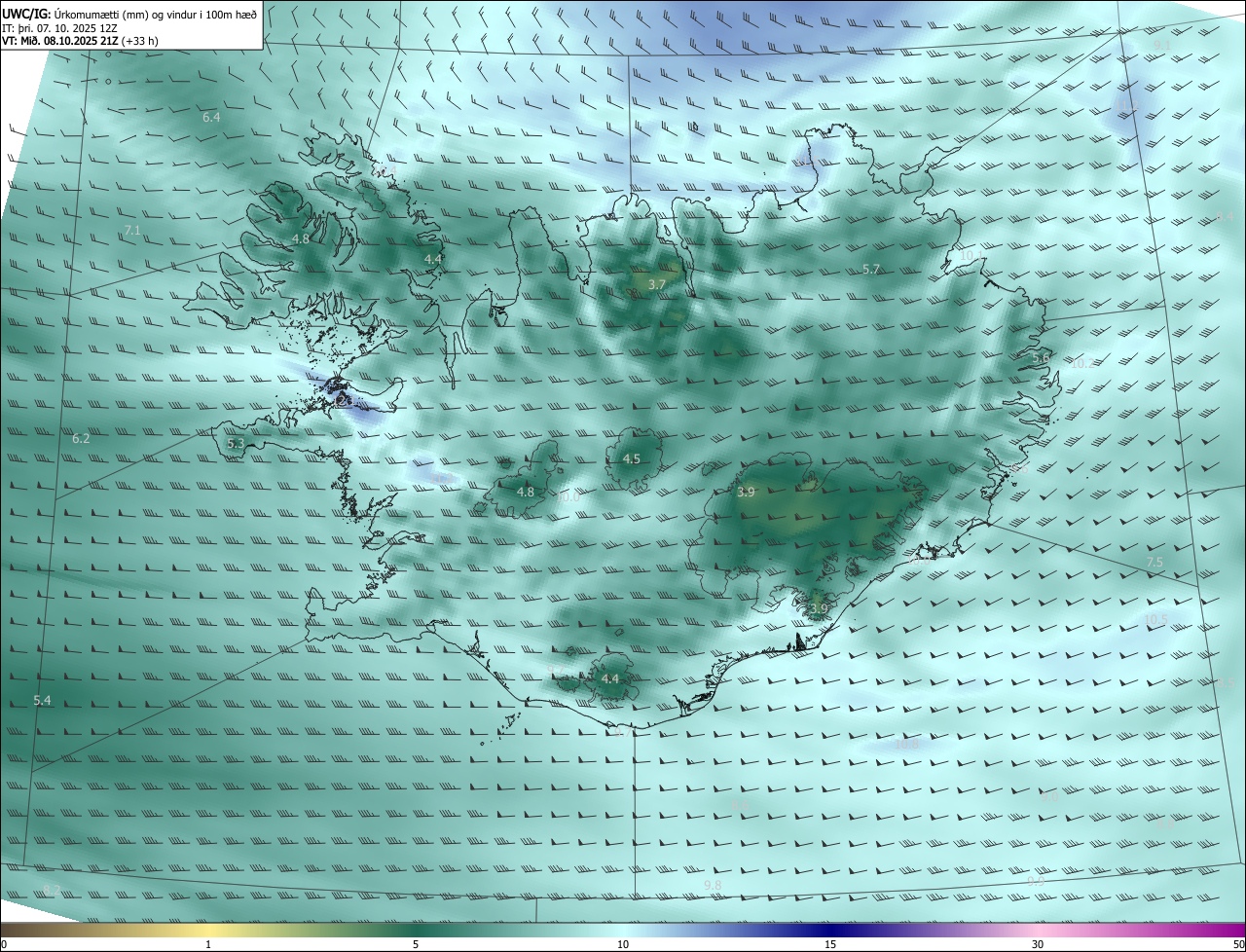Viewport: 1246px width, 952px height.
Task: Sample the pink color band above tick 30
Action: (x=1038, y=930)
